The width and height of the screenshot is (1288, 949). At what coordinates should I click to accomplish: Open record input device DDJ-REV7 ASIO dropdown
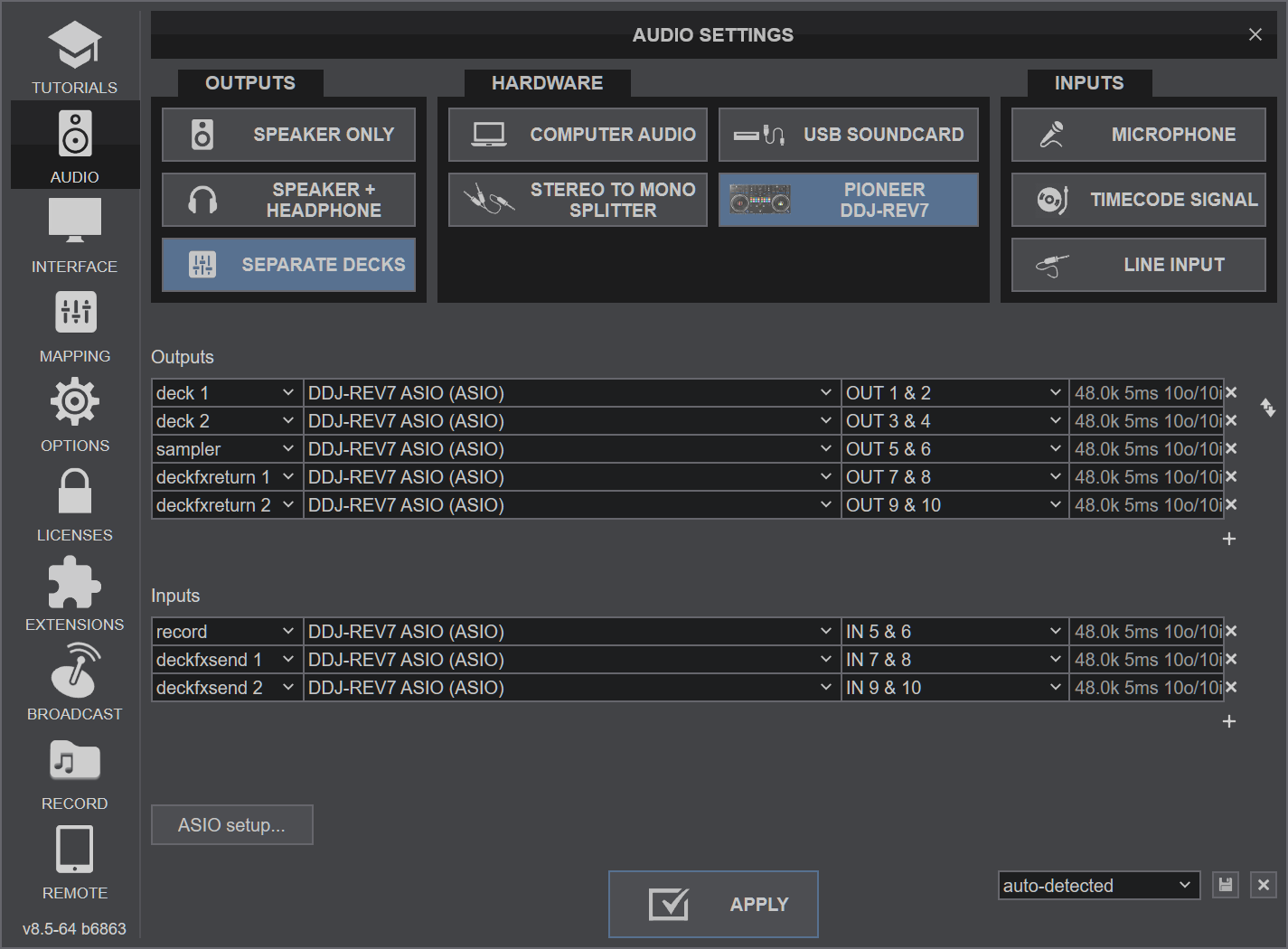coord(571,632)
